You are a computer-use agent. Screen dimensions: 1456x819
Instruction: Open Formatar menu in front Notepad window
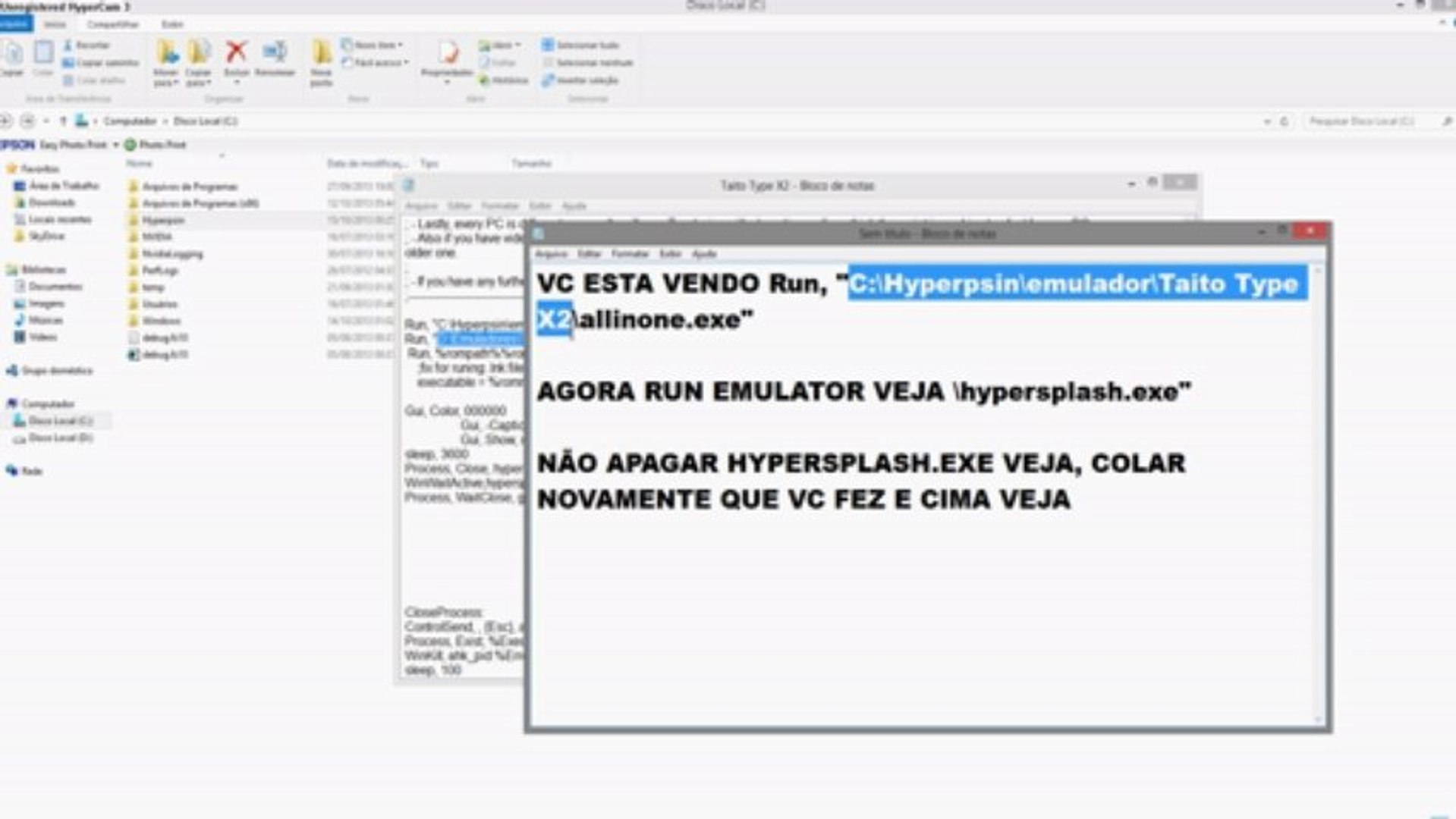click(630, 254)
